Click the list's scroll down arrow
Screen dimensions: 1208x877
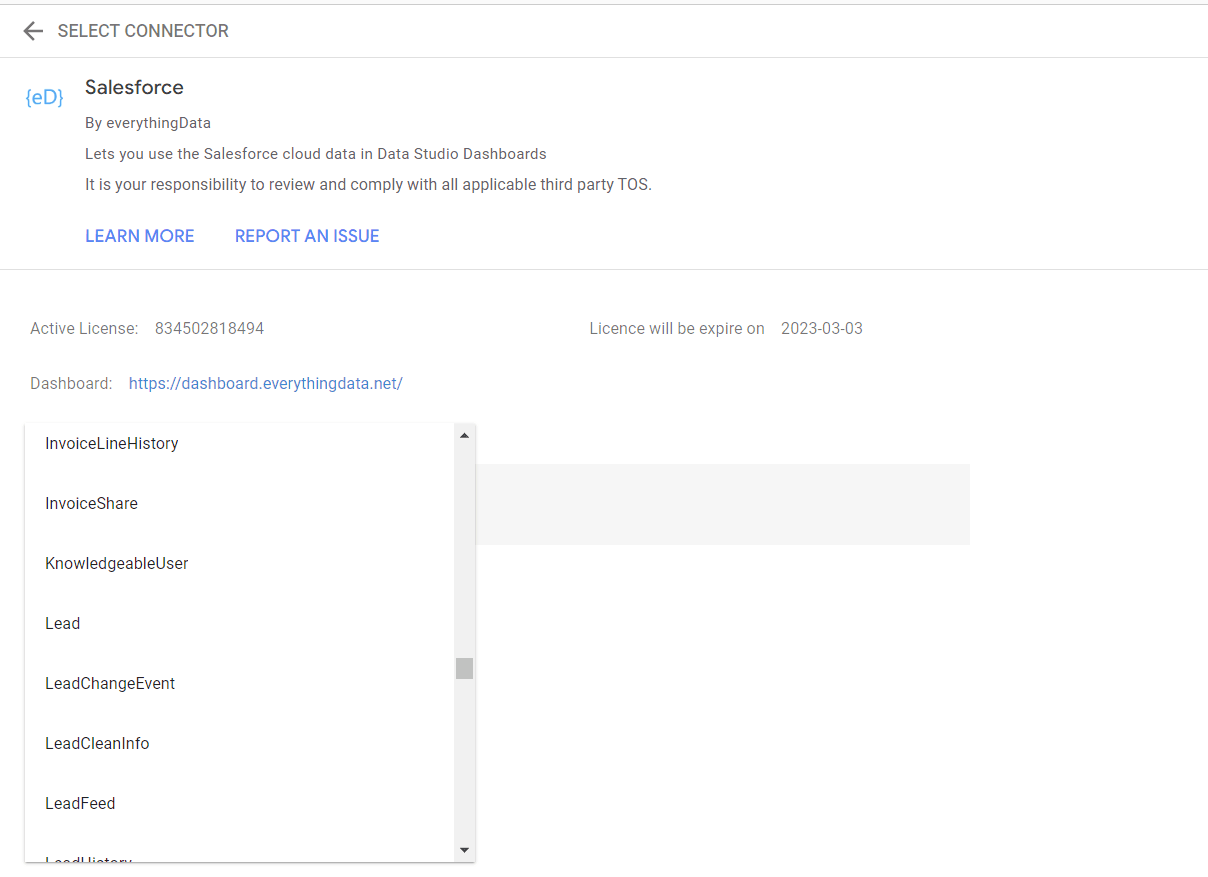[x=464, y=850]
